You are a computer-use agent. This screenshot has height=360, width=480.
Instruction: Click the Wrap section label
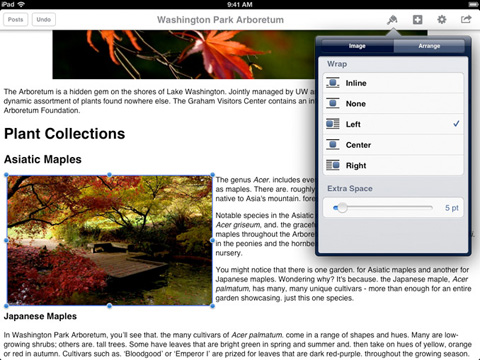[337, 64]
